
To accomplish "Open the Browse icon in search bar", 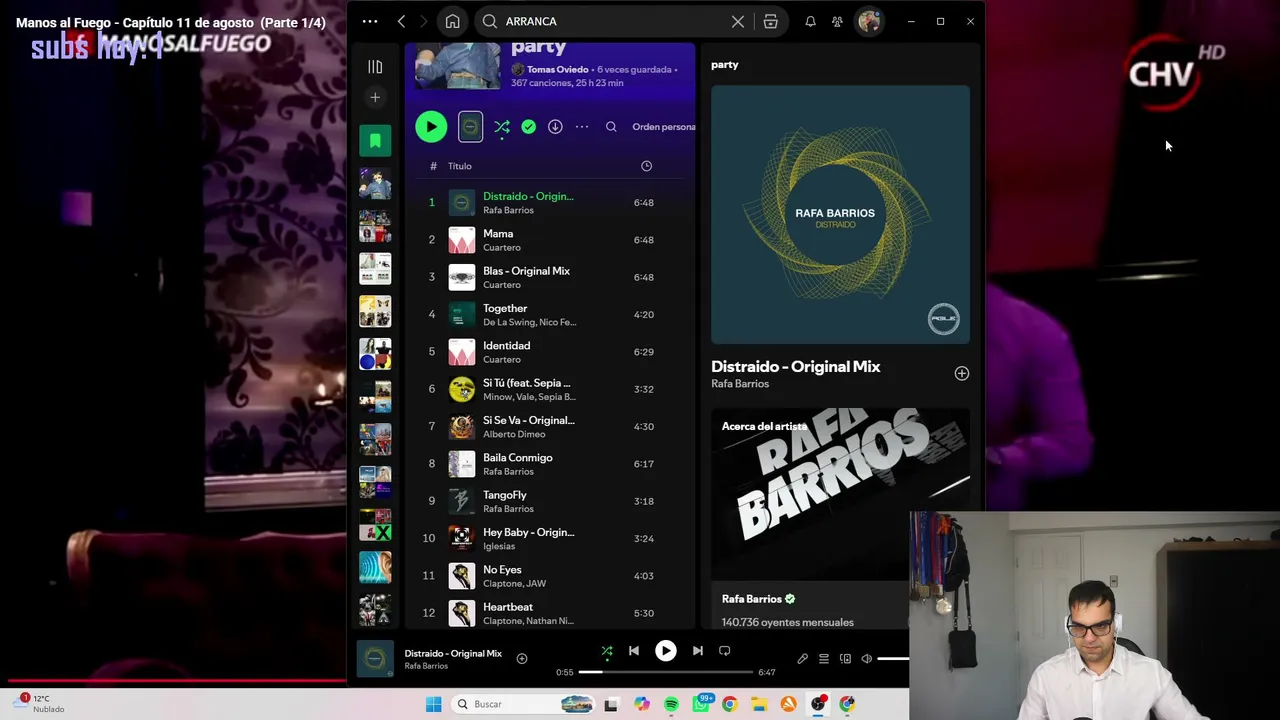I will (x=770, y=21).
